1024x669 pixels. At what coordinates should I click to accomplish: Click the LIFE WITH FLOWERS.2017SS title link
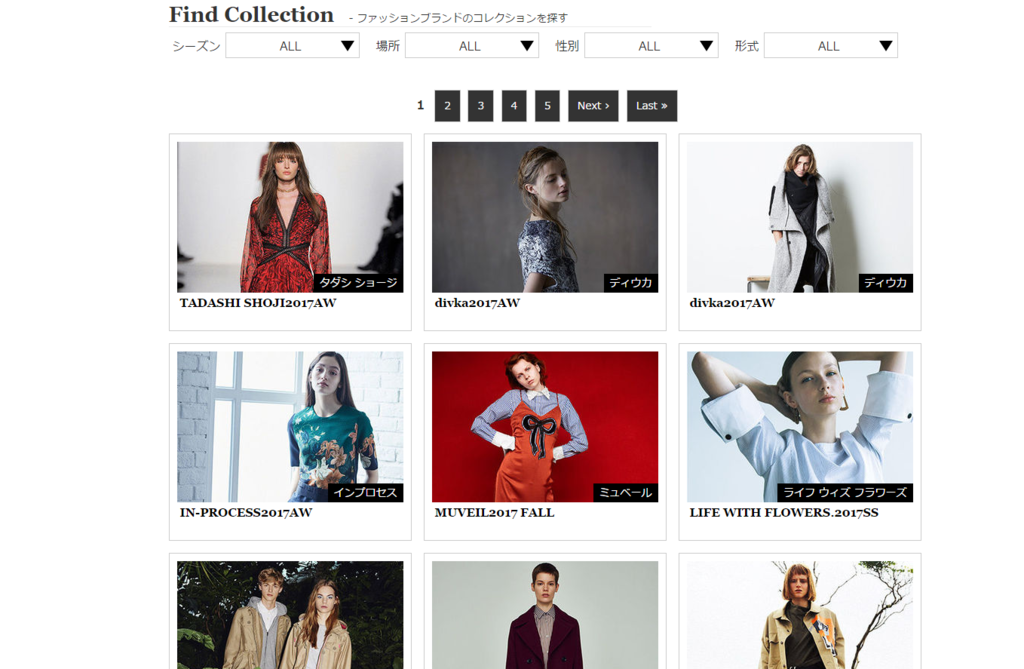(x=784, y=513)
